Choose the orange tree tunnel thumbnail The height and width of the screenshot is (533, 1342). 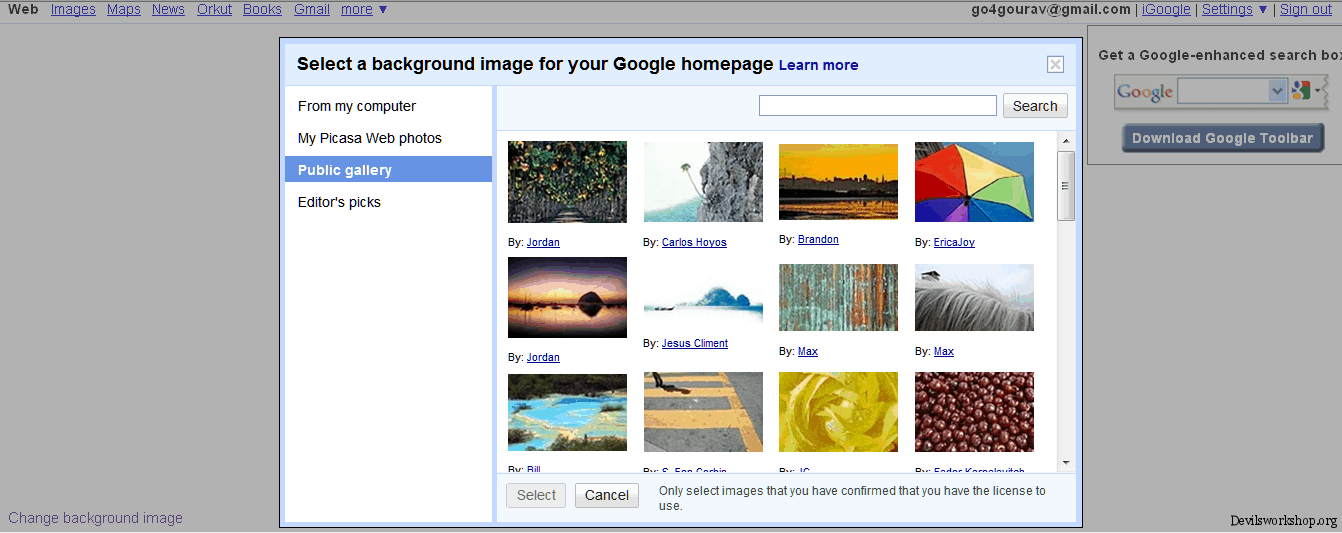pos(567,182)
